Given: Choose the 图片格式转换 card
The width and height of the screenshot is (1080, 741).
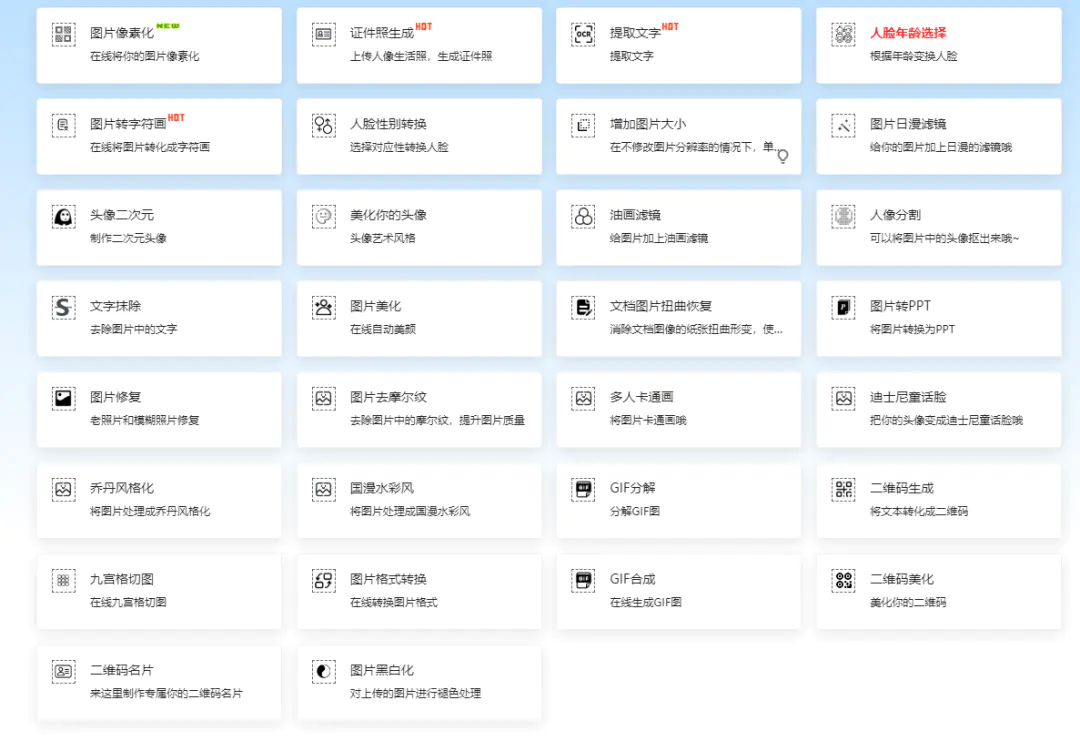Looking at the screenshot, I should (418, 591).
